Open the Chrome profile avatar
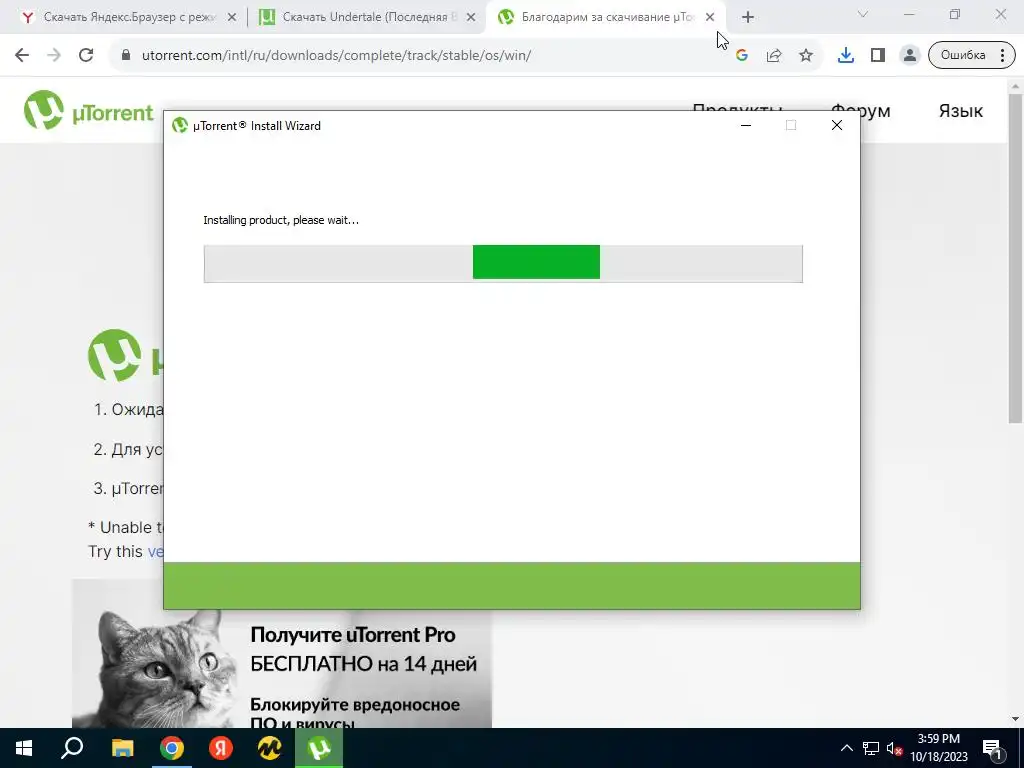 910,56
